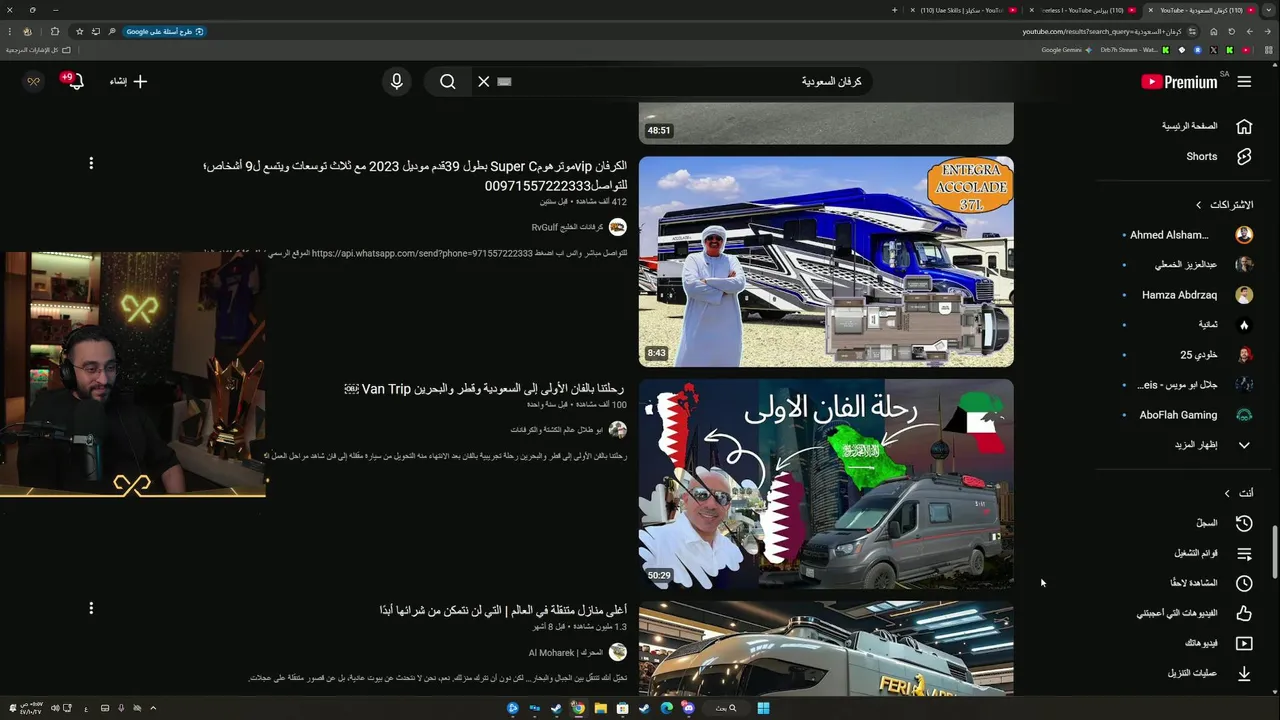Screen dimensions: 1280x720
Task: Open more options for Super C video
Action: click(91, 163)
